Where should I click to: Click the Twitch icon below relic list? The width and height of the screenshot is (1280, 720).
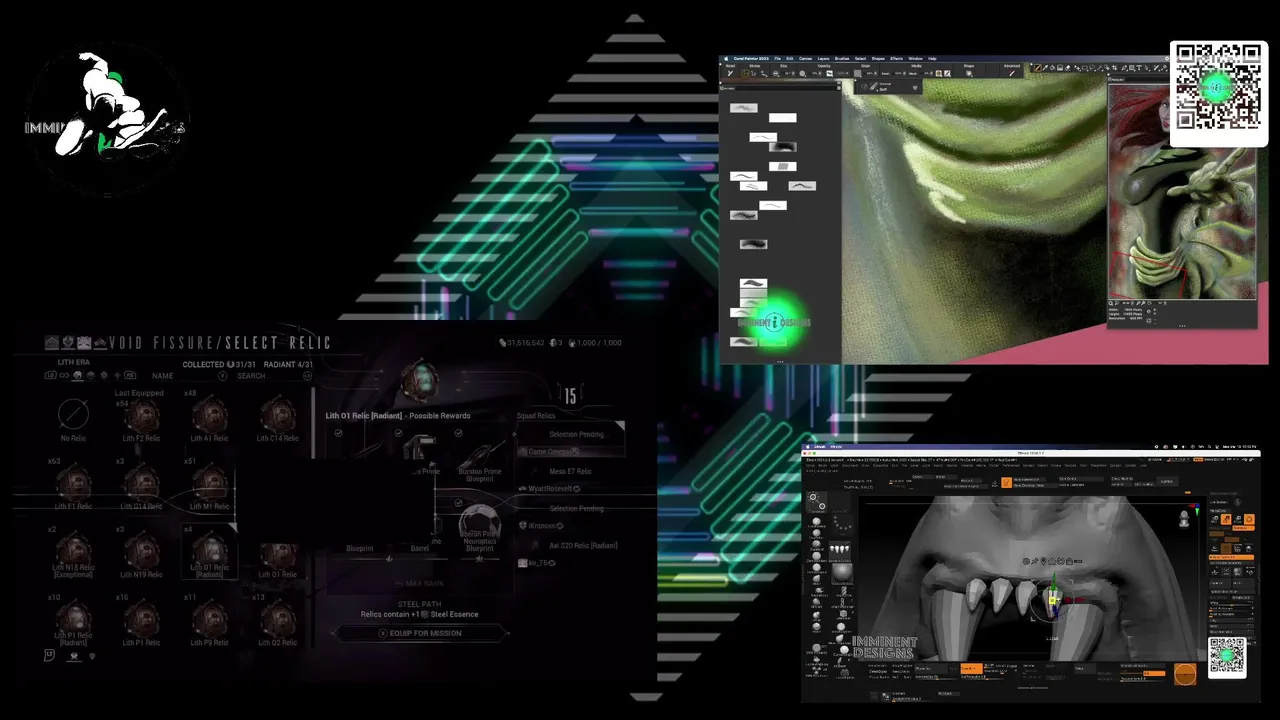(50, 655)
